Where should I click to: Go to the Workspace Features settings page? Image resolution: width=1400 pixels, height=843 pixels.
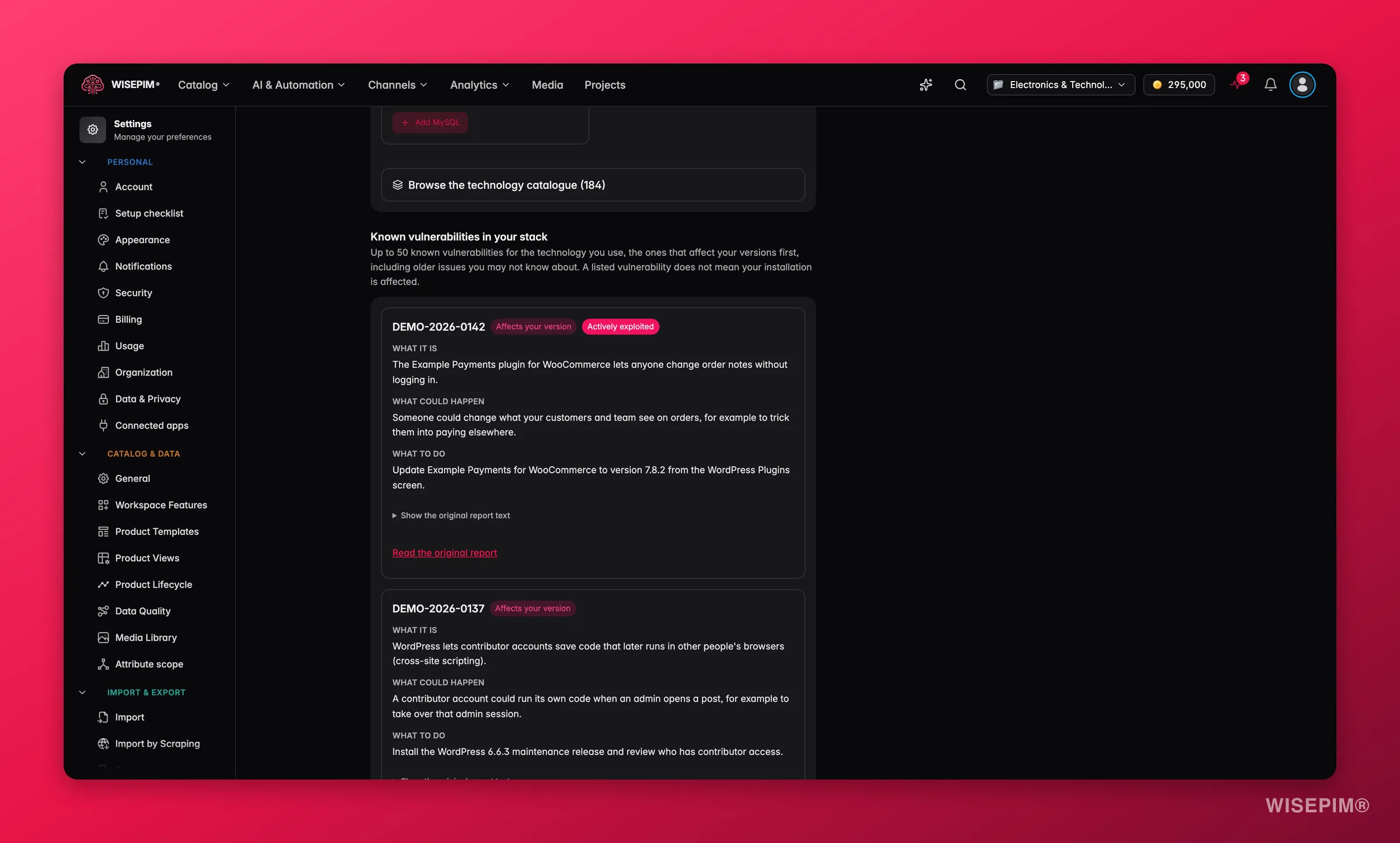click(x=160, y=505)
